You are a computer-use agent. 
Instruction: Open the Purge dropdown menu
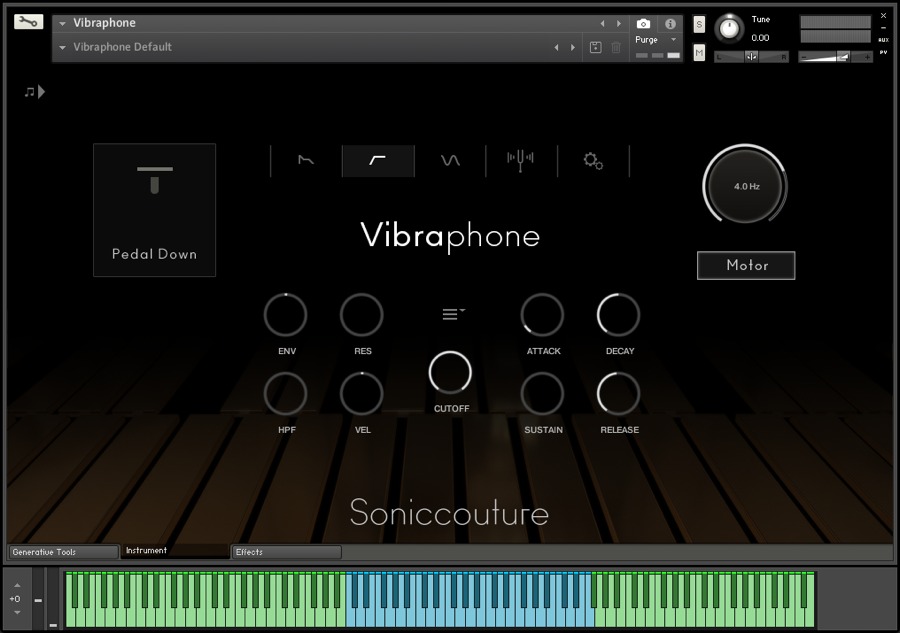[656, 40]
